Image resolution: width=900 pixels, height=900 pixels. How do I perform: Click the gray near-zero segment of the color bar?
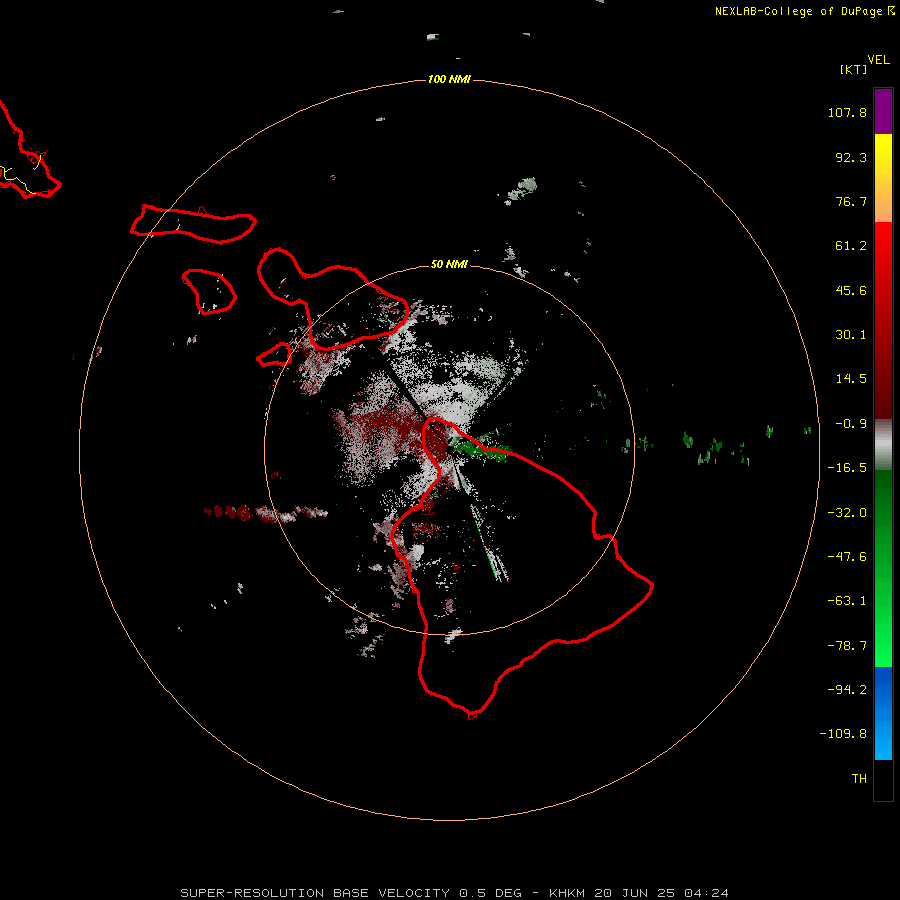pyautogui.click(x=883, y=445)
